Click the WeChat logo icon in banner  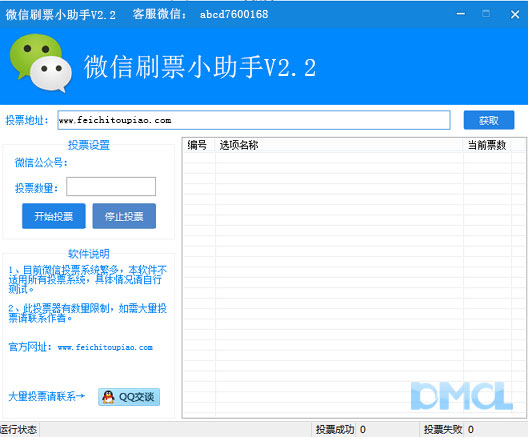click(41, 63)
